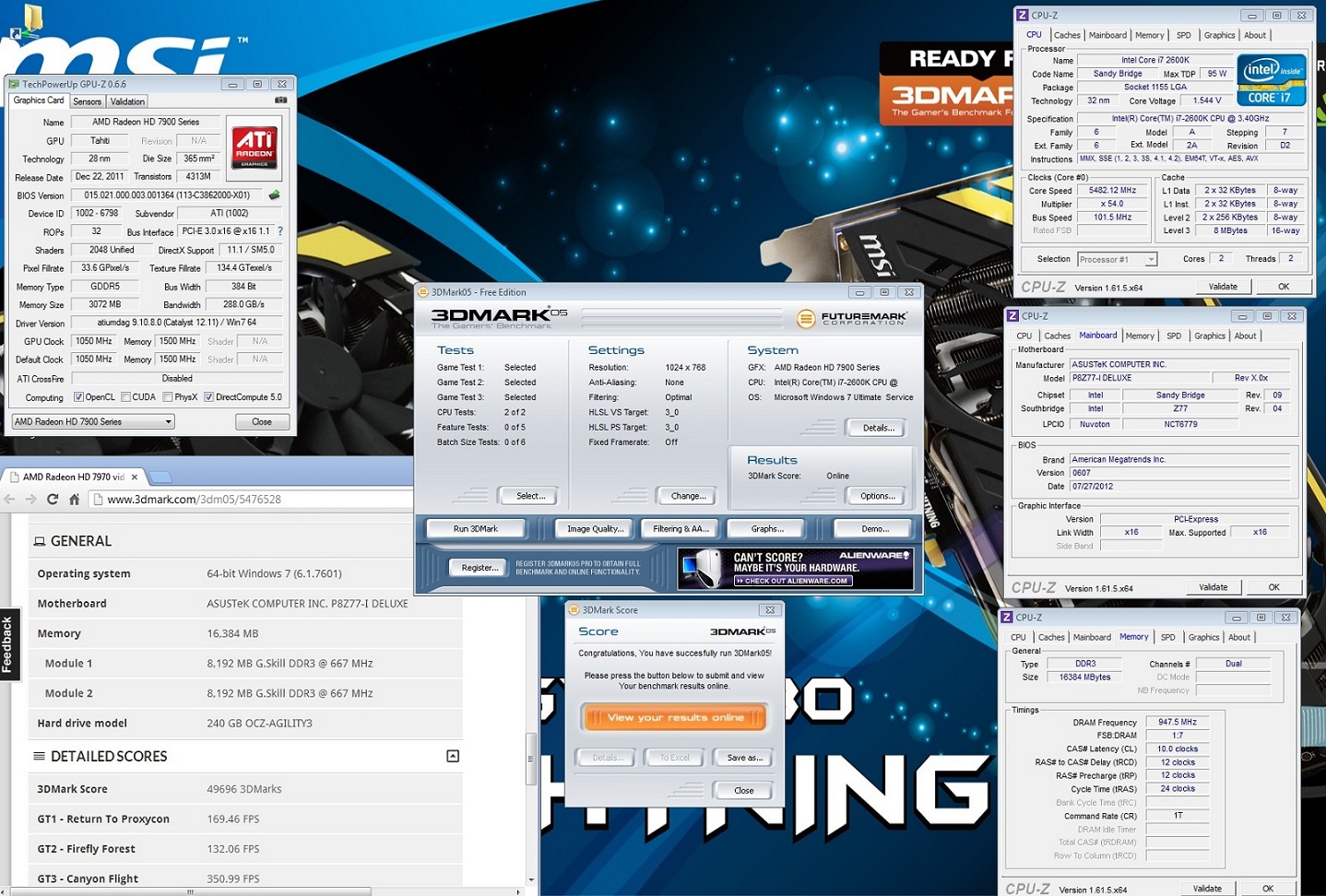Click GPU-Z BIOS version field

point(167,195)
